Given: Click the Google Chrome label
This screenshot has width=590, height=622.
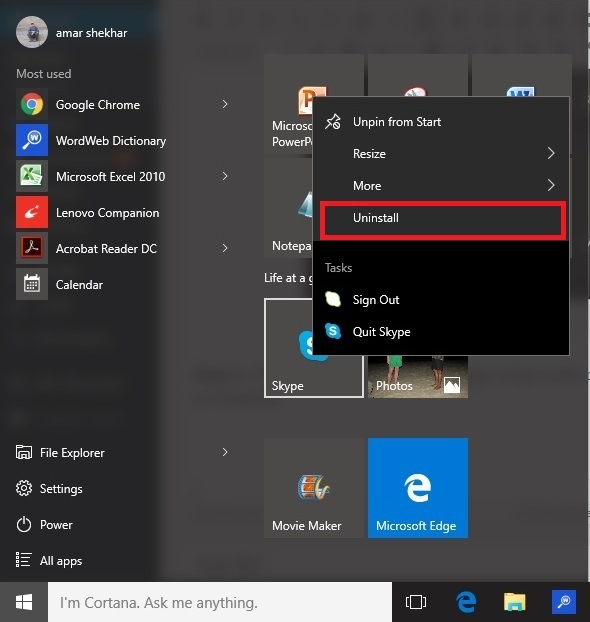Looking at the screenshot, I should 98,105.
